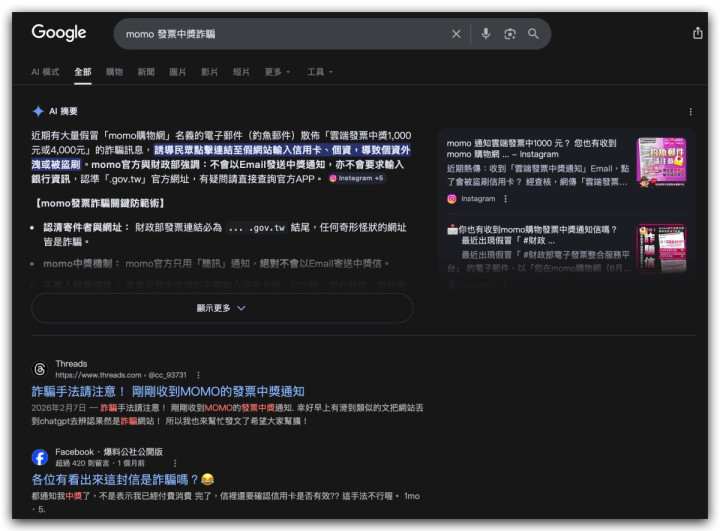Open AI summary three-dot options menu
Screen dimensions: 720x531
tap(690, 112)
